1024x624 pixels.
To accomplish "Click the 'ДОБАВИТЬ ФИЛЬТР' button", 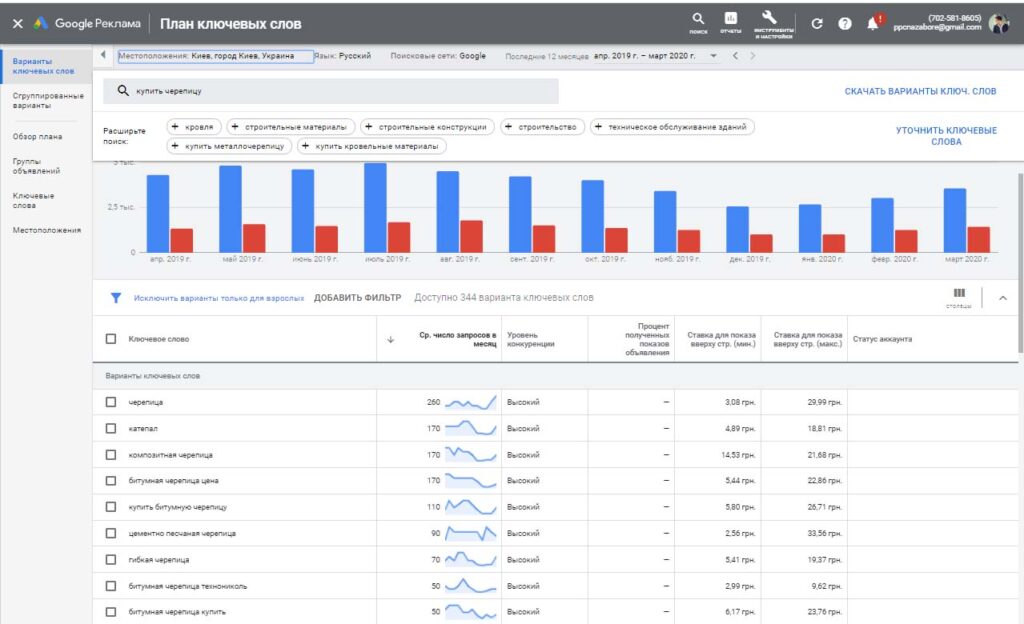I will pyautogui.click(x=357, y=297).
